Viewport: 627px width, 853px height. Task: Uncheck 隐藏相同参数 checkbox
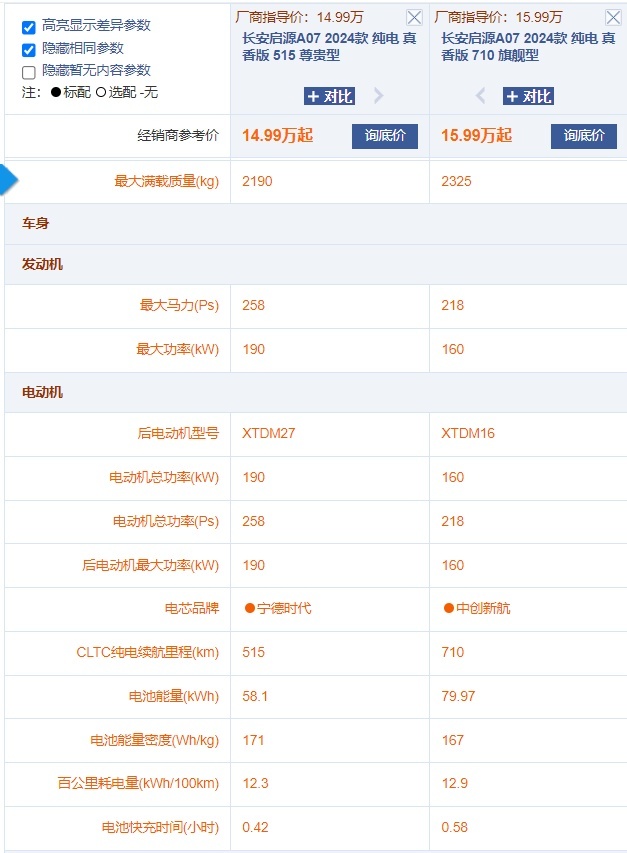(x=29, y=50)
